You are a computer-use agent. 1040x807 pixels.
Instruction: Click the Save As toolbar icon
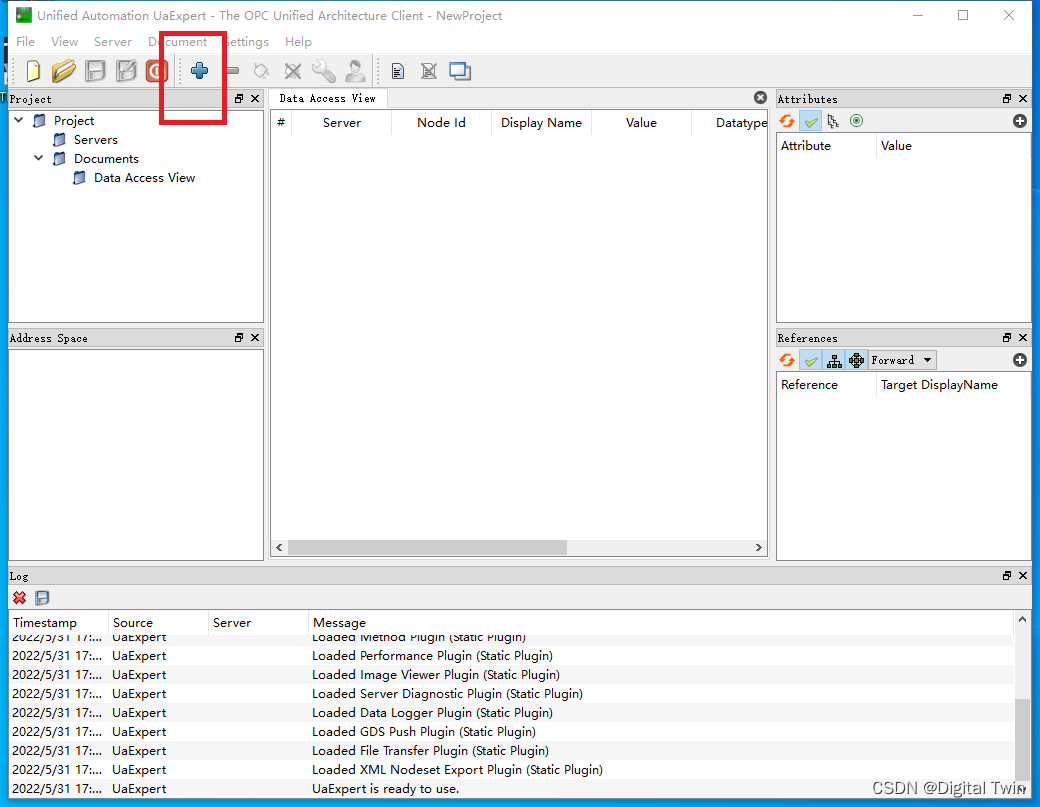[126, 71]
